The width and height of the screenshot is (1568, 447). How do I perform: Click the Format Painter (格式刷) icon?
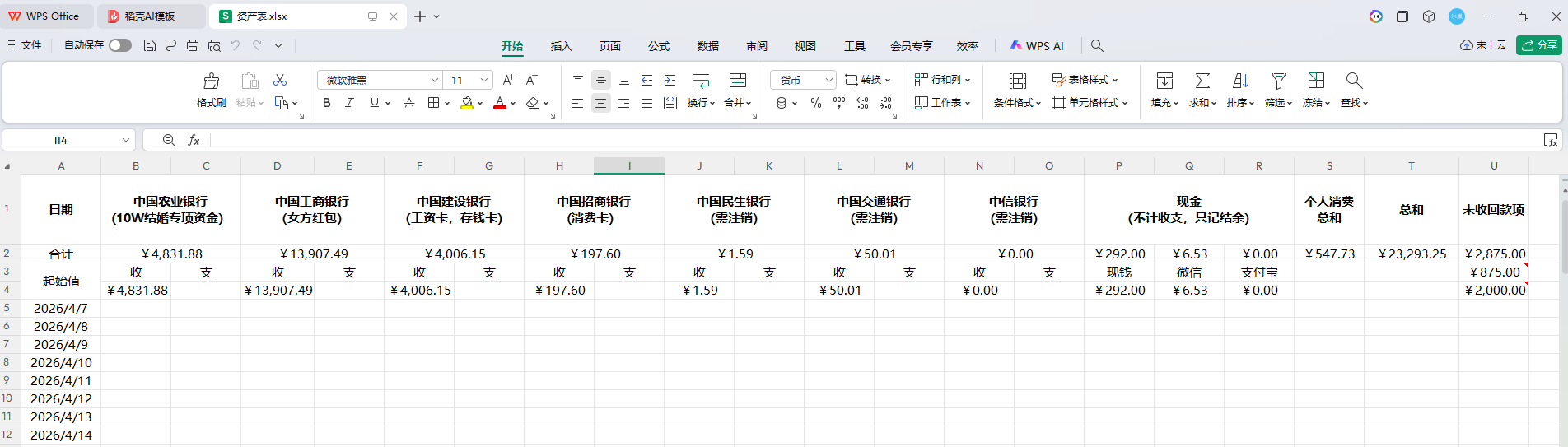click(211, 81)
